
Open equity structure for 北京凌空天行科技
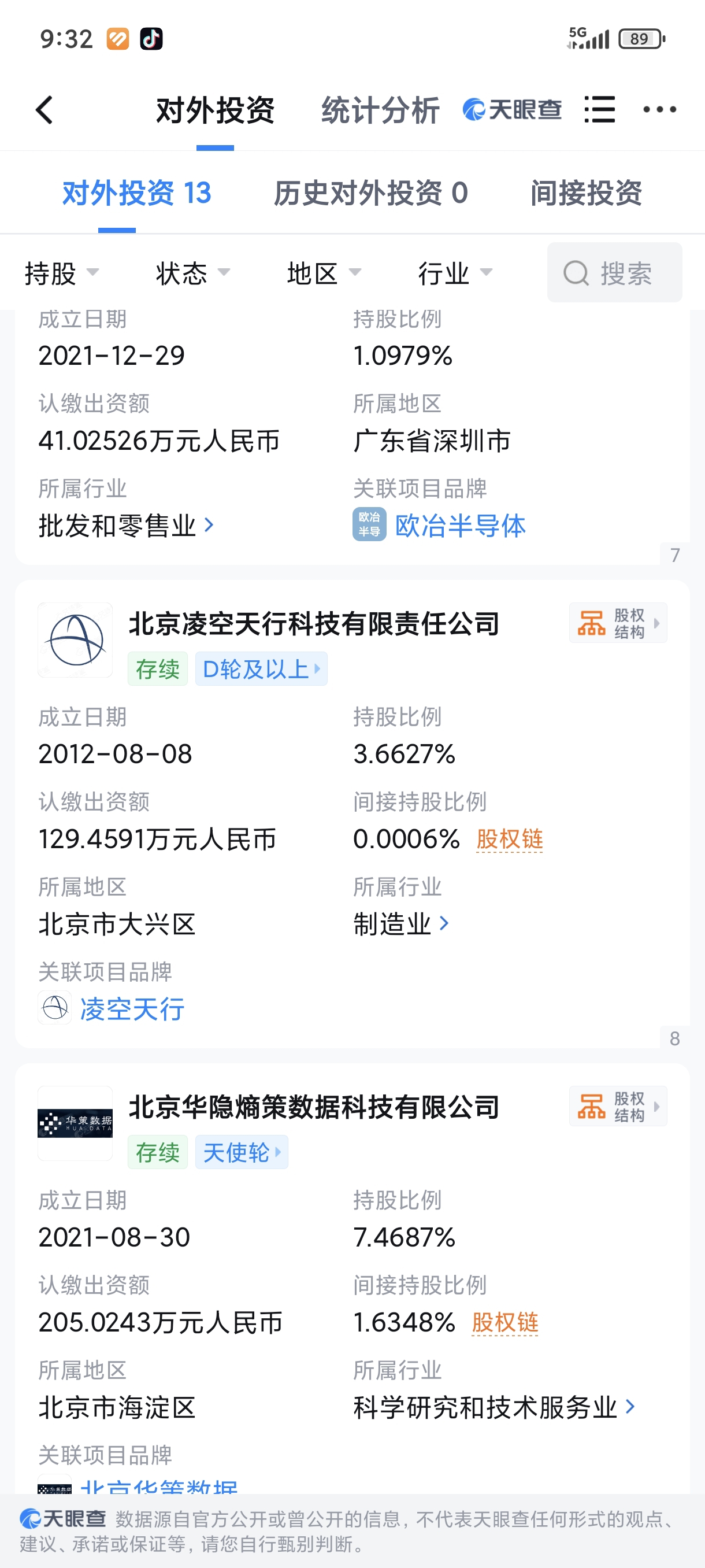coord(618,623)
